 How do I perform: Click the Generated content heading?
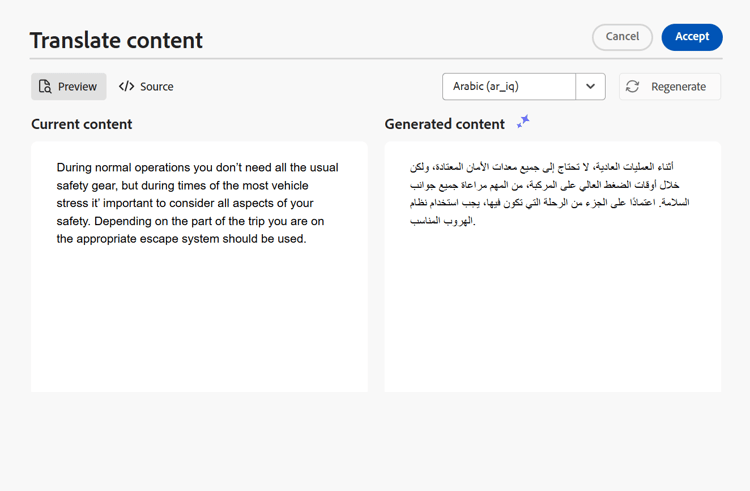pos(444,124)
